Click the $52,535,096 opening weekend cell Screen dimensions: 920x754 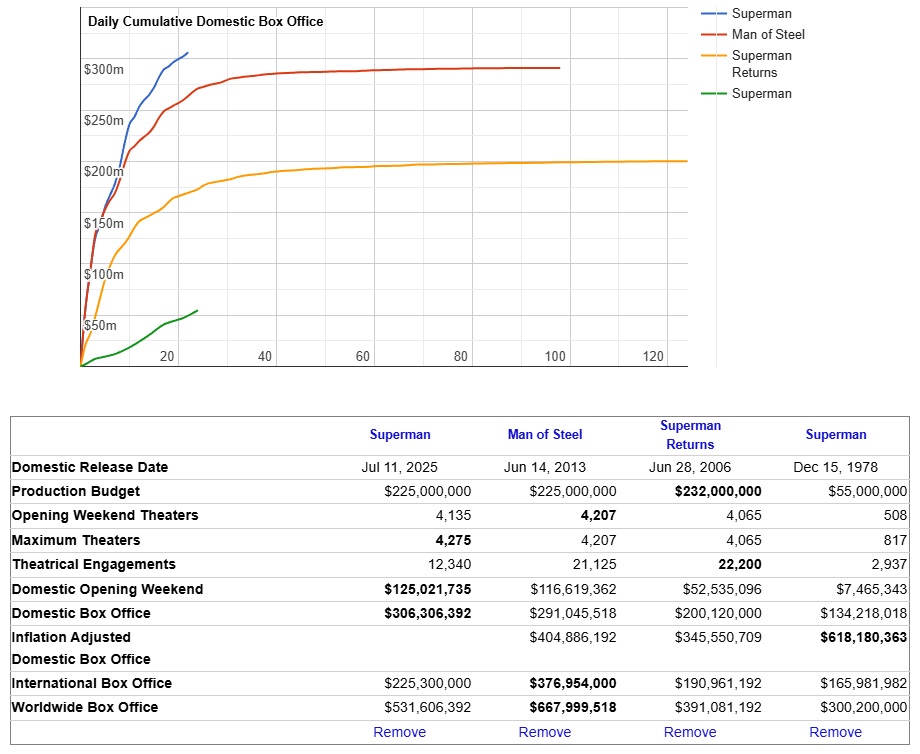point(722,590)
